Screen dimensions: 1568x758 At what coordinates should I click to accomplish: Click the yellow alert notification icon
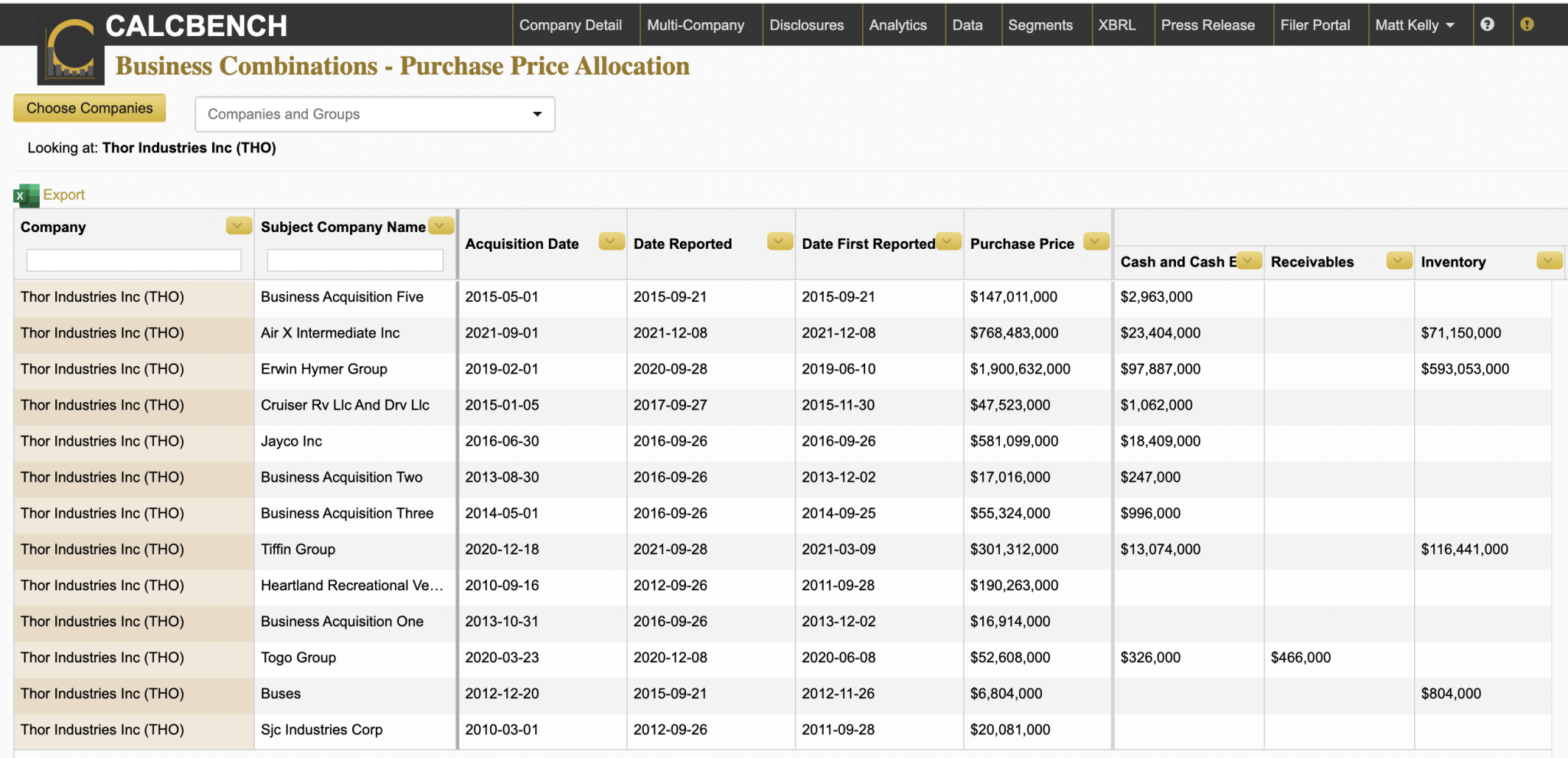tap(1527, 25)
